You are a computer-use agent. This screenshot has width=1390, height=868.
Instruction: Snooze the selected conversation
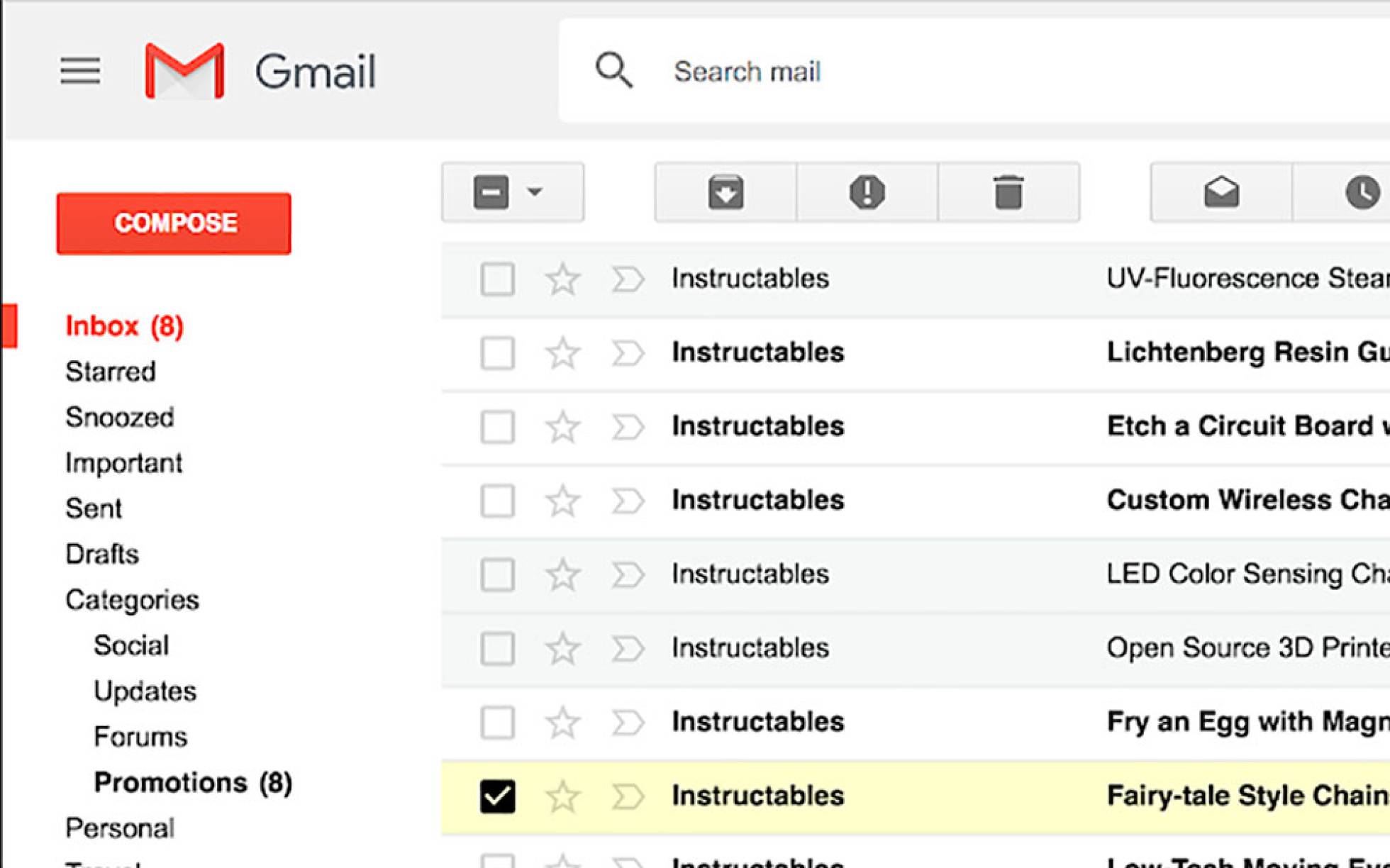pos(1362,192)
